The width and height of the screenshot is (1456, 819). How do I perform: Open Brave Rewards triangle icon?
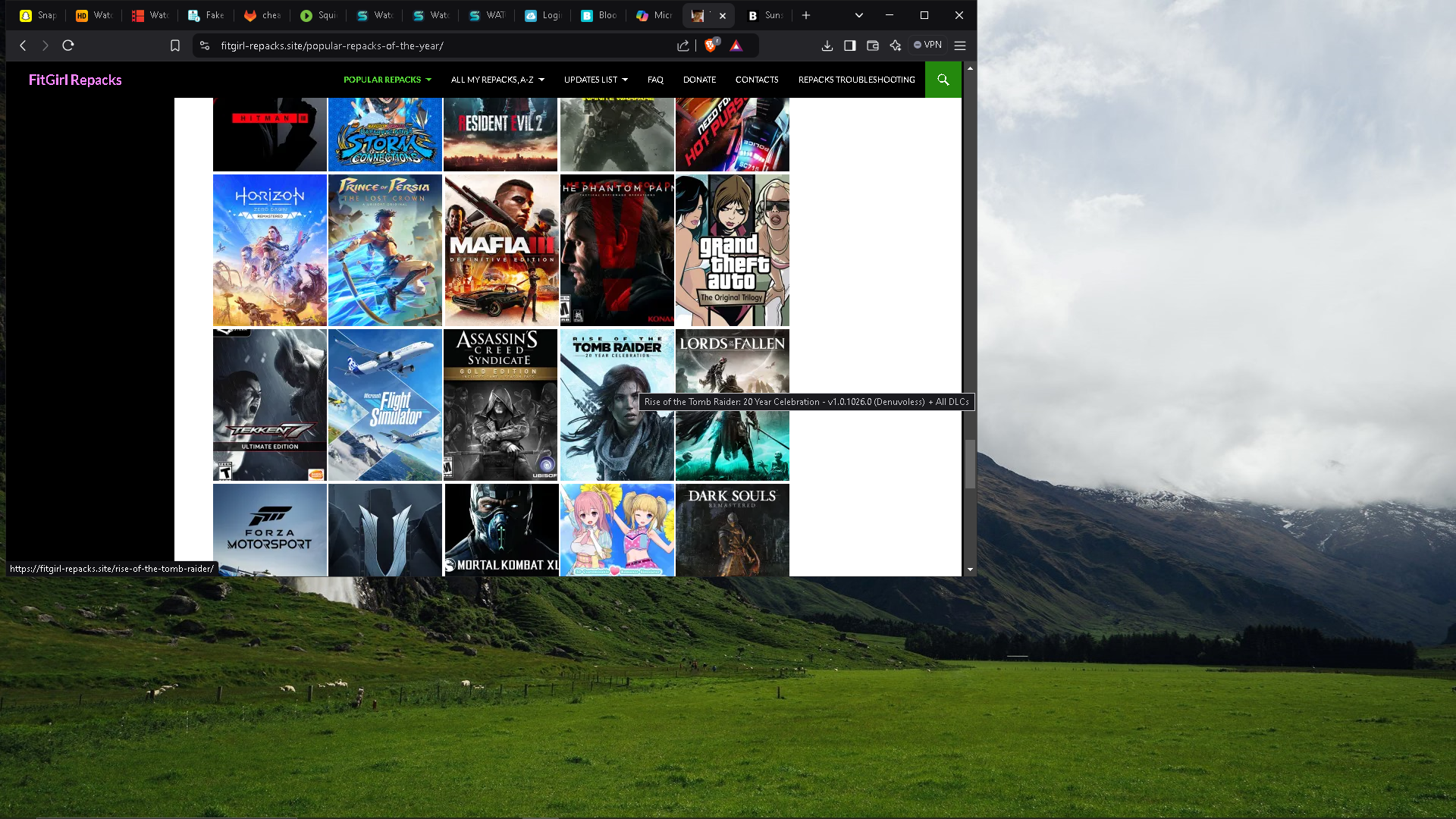[736, 45]
